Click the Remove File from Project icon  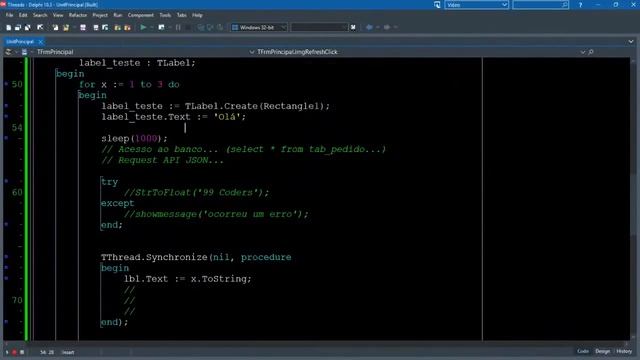tap(127, 27)
